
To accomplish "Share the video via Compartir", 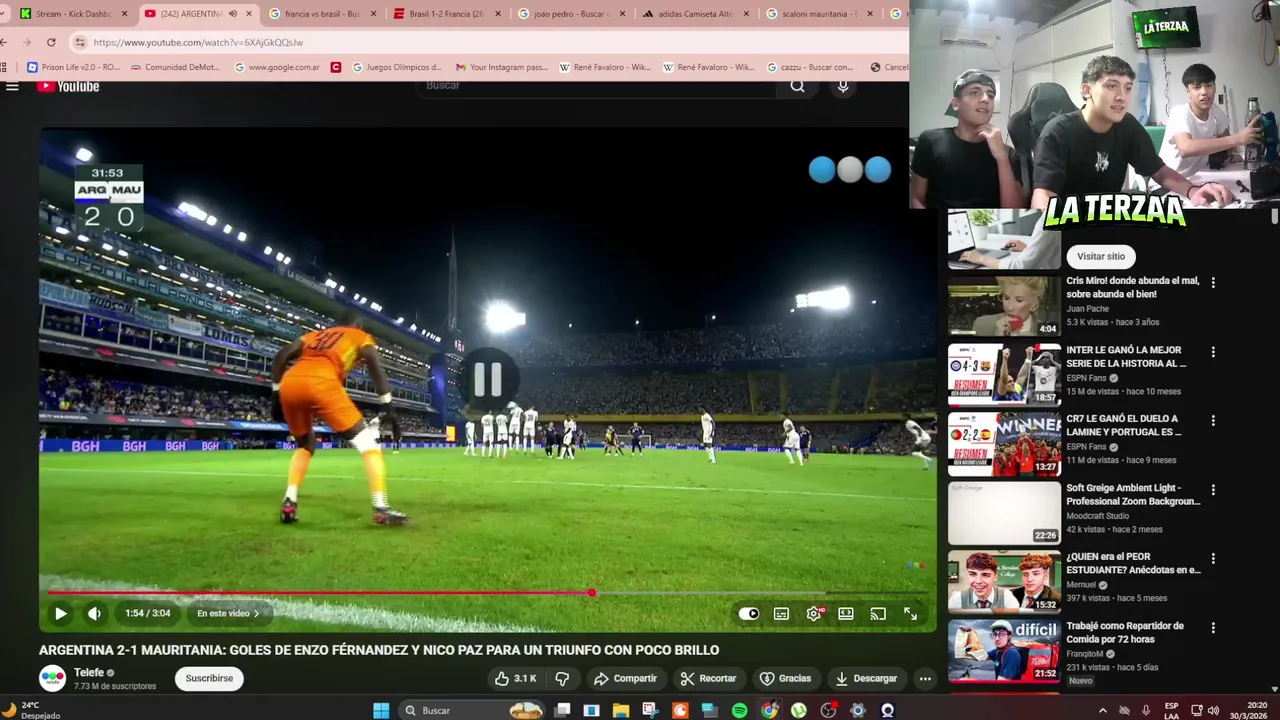I will point(625,678).
